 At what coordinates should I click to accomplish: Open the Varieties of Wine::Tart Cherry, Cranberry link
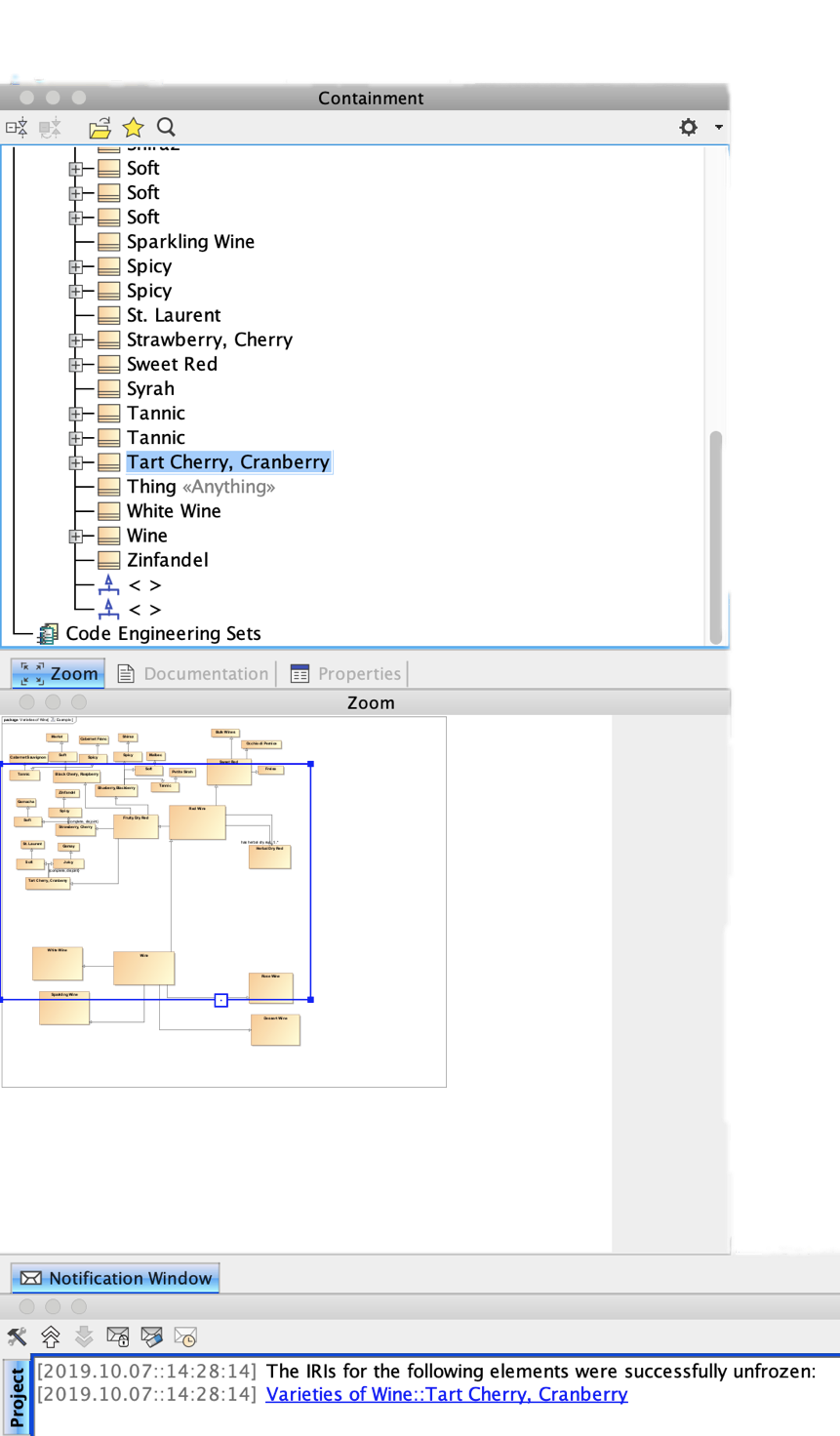[x=447, y=1394]
